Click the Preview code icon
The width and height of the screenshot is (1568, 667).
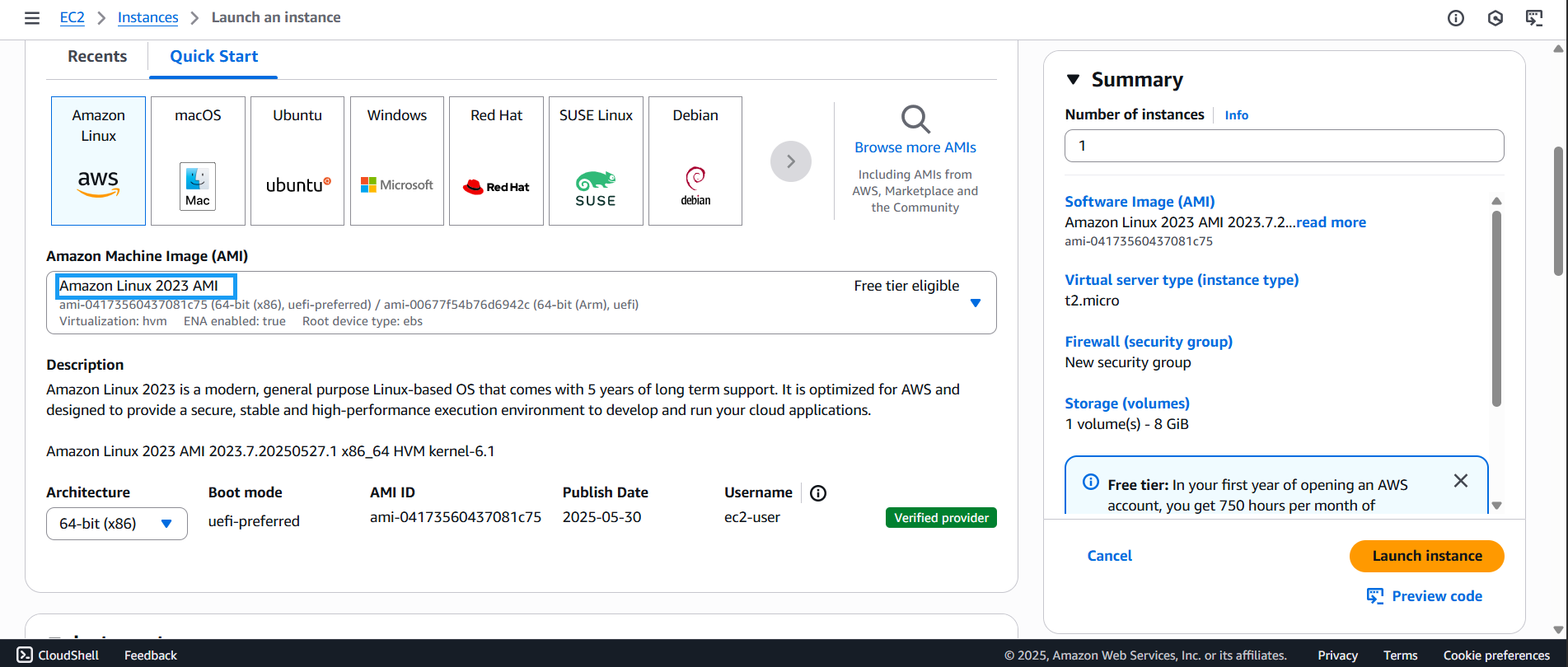(1375, 596)
